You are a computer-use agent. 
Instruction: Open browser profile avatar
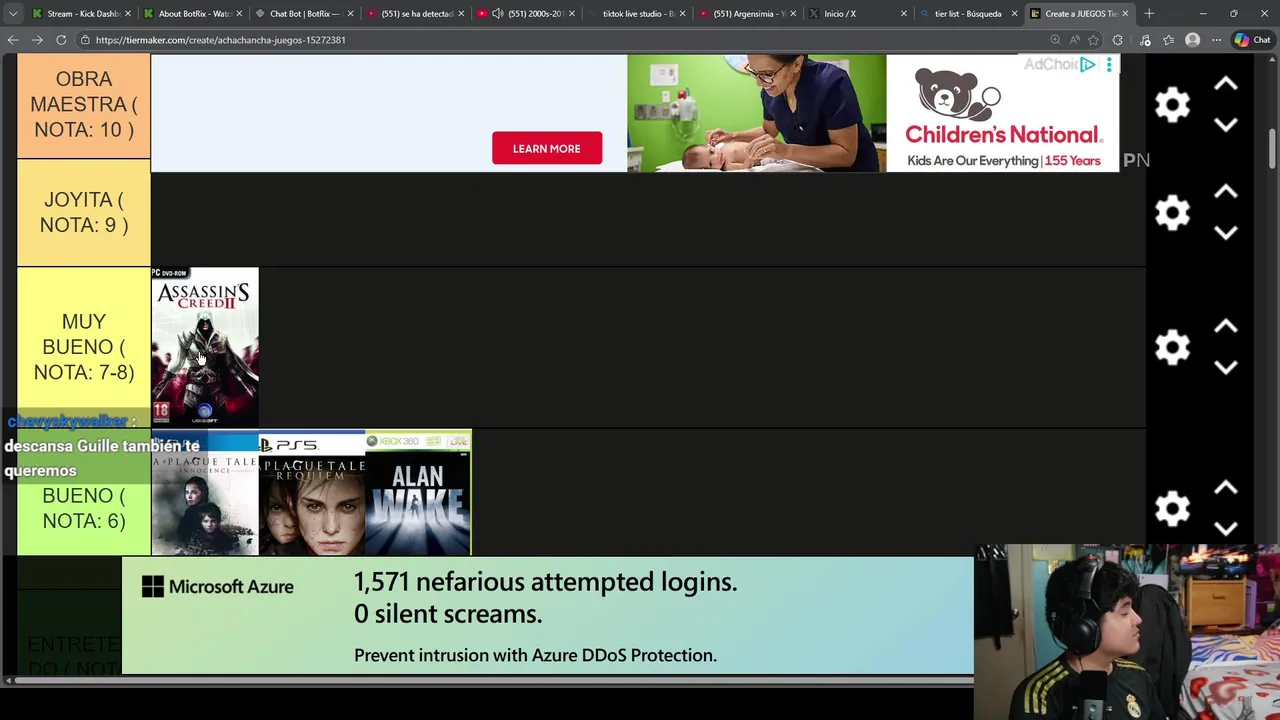click(x=1192, y=40)
